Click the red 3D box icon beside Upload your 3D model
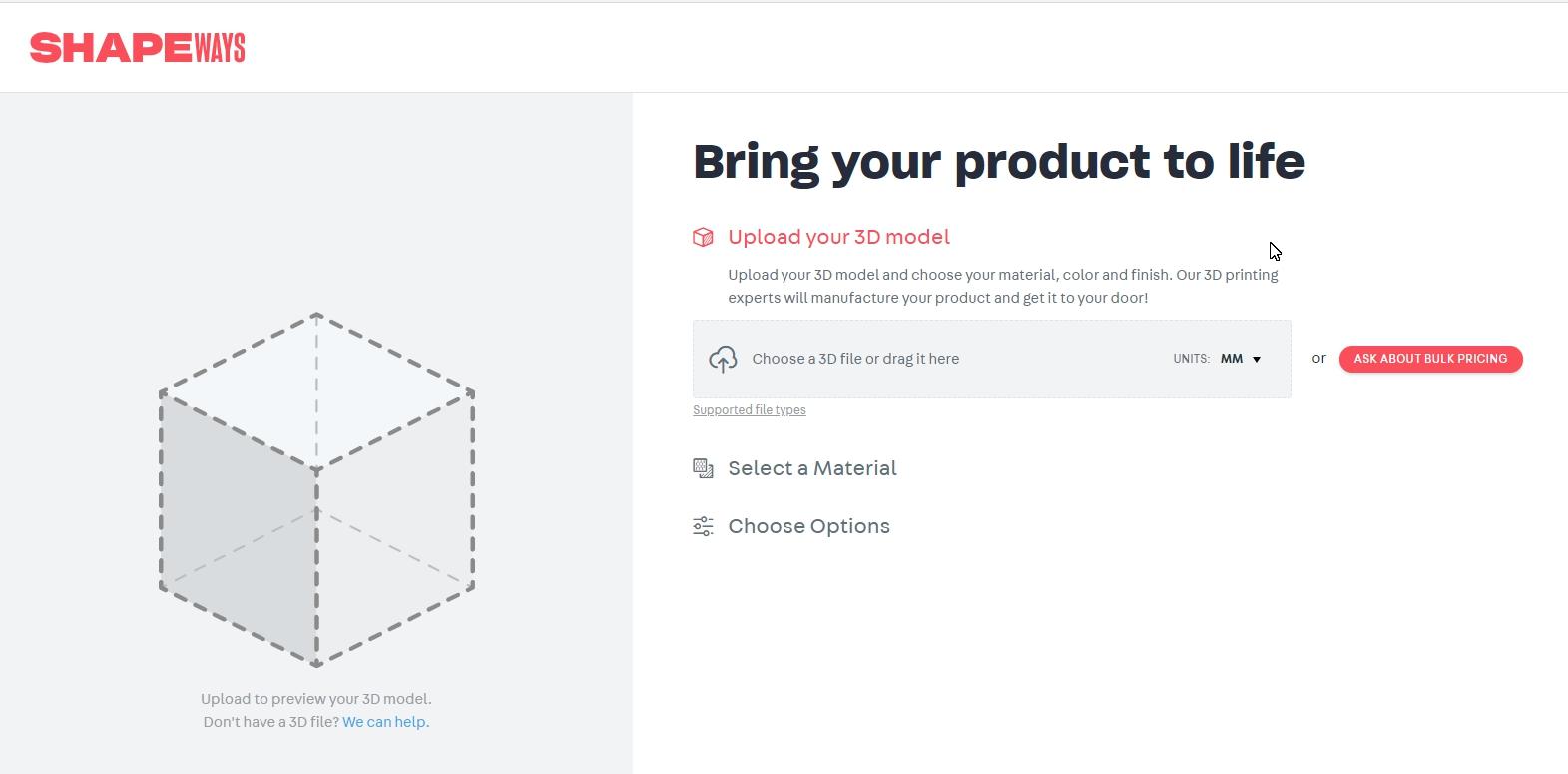 pos(703,237)
